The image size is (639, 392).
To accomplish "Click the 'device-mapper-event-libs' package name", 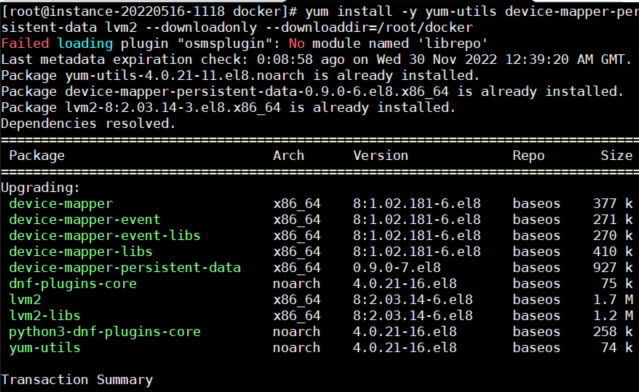I will click(x=105, y=235).
